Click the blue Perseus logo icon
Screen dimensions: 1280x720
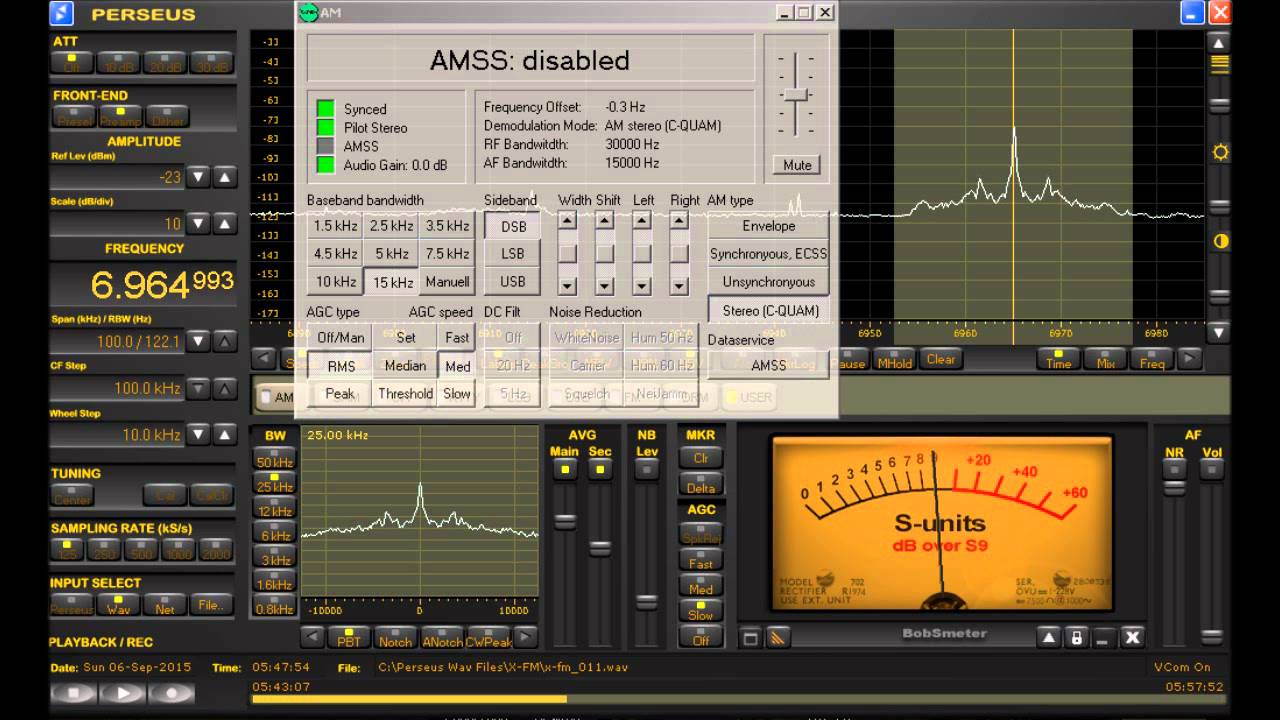(62, 13)
